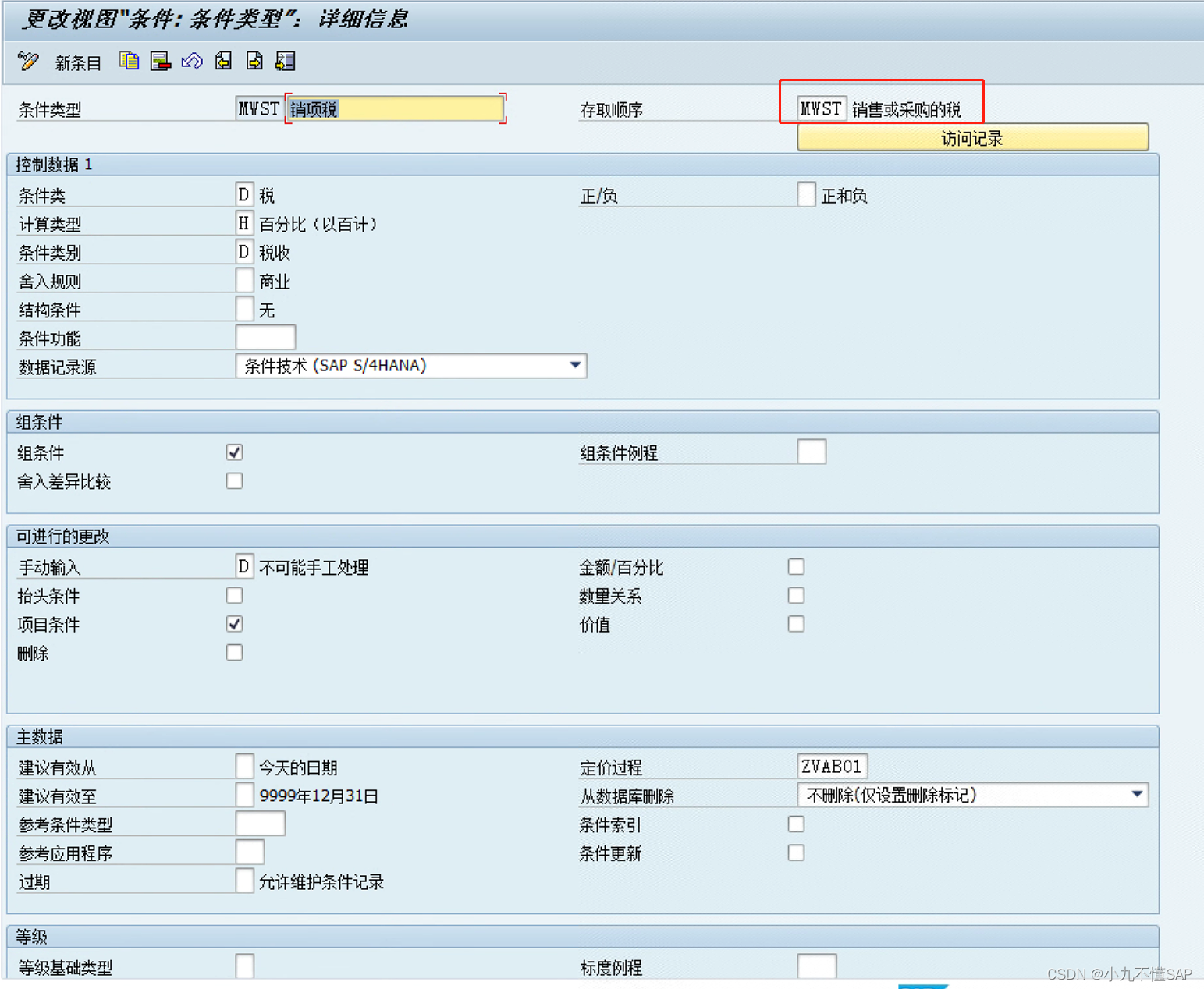Enable the 数量关系 checkbox
1204x989 pixels.
coord(796,596)
